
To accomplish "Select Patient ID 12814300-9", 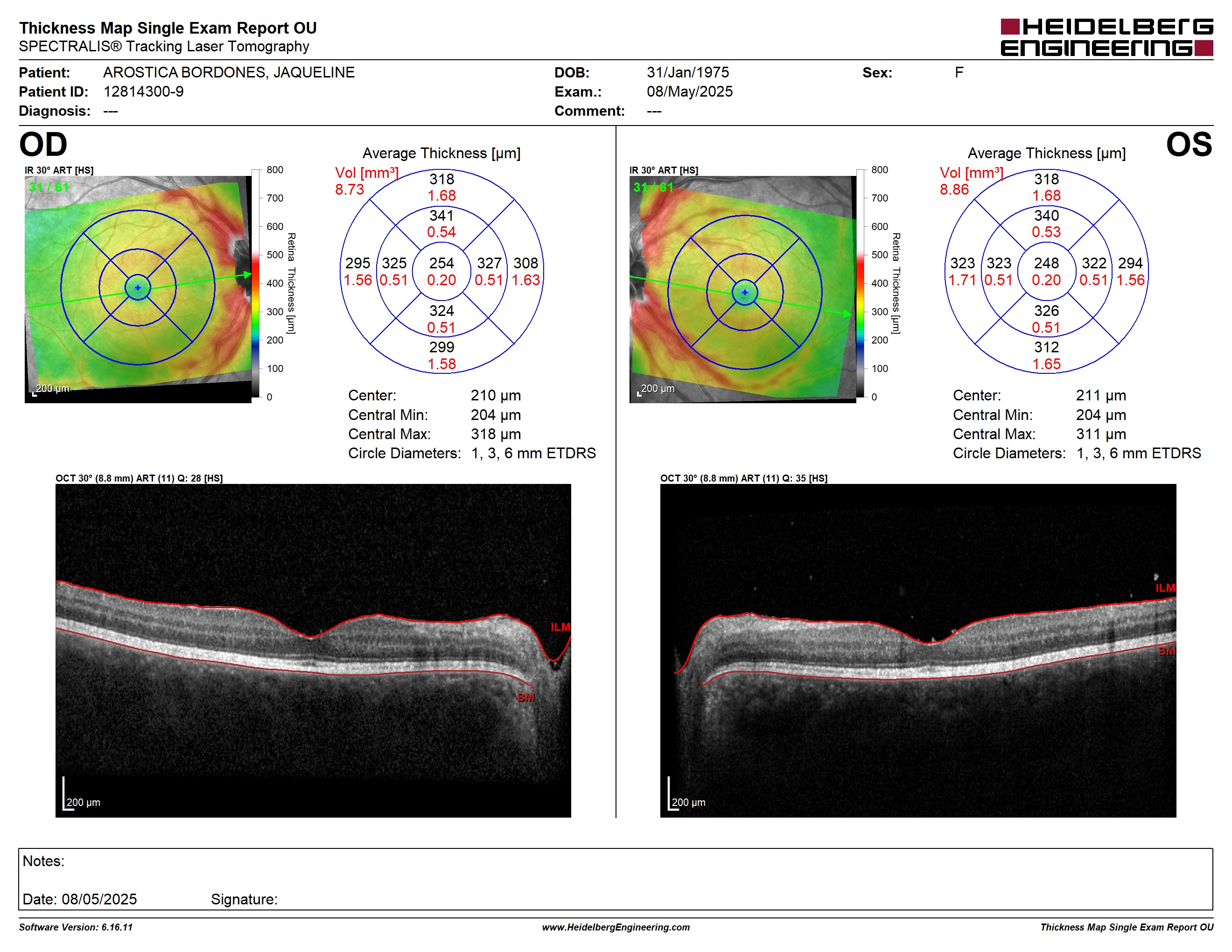I will pyautogui.click(x=143, y=91).
